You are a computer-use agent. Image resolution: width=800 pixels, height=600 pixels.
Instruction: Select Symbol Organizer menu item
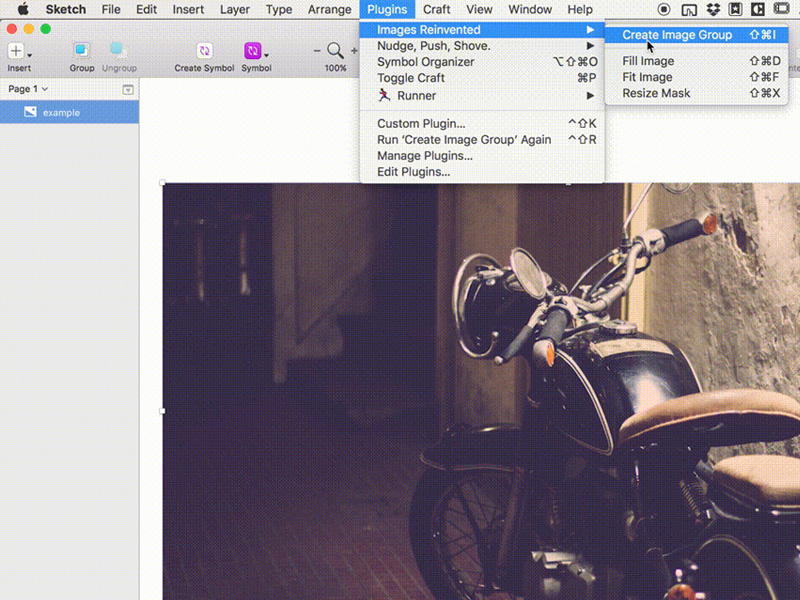click(x=482, y=62)
